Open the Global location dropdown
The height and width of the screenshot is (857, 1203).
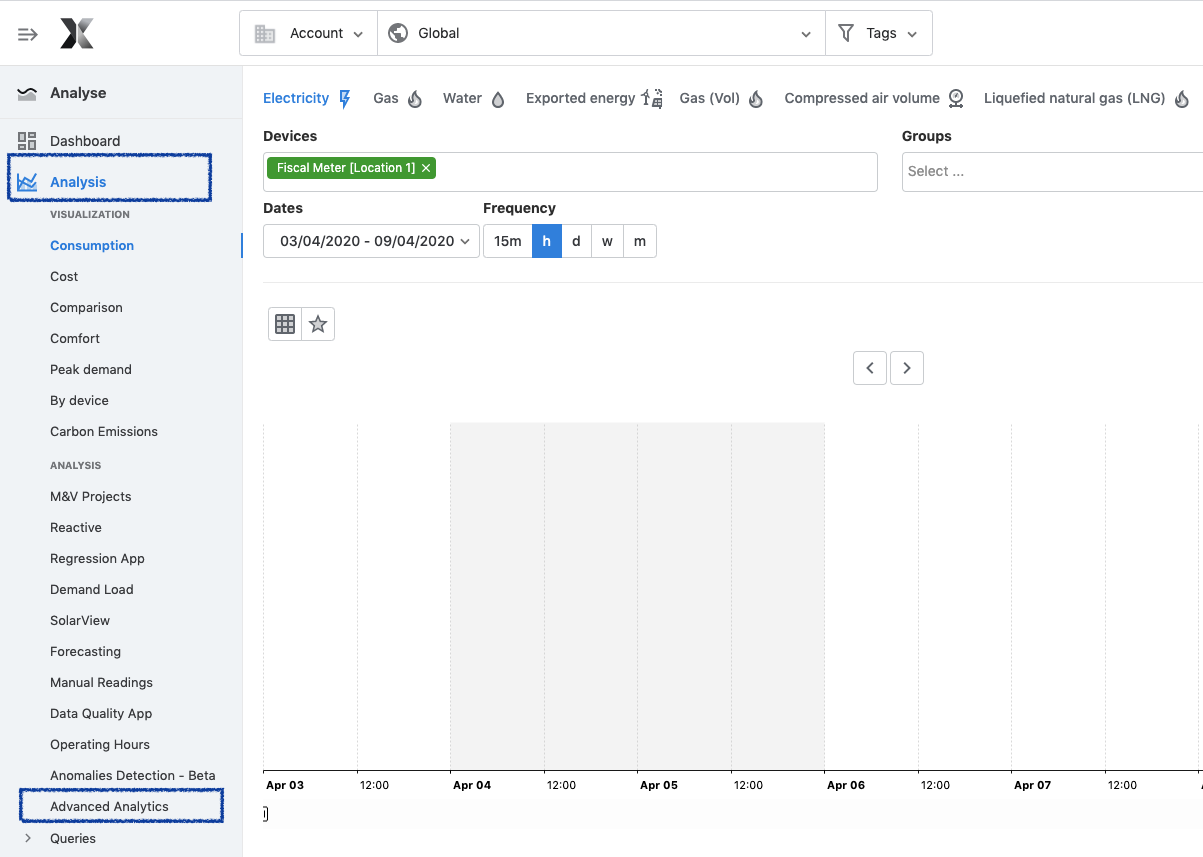[x=601, y=33]
